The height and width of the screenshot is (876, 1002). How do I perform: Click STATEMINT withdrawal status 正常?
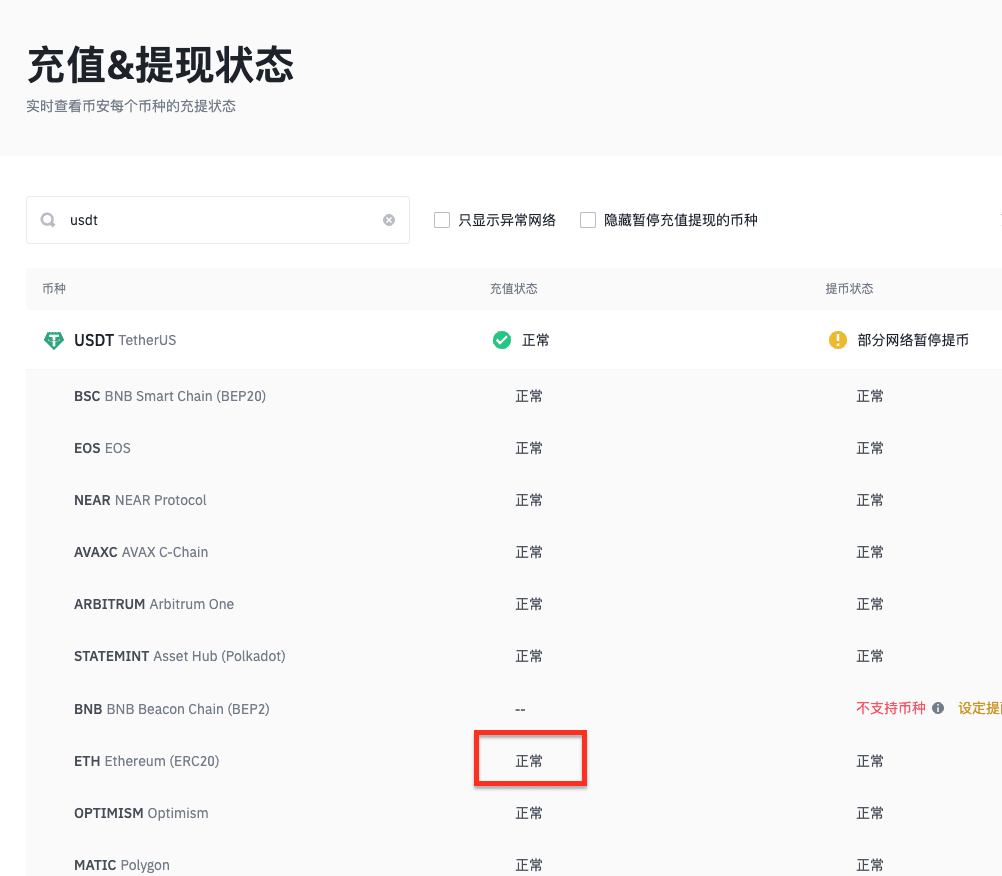[870, 656]
